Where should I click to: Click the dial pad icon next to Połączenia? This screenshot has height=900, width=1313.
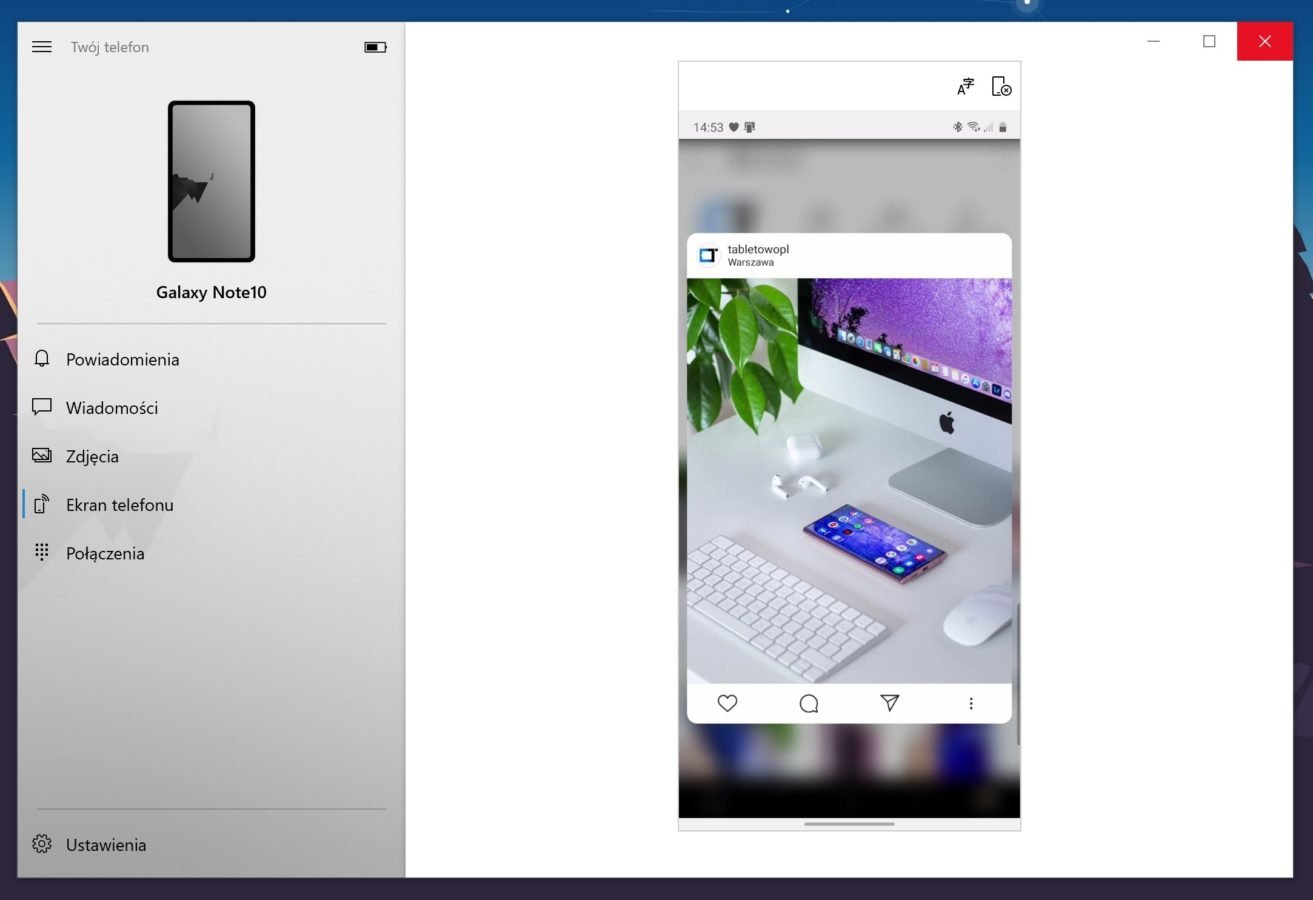(41, 552)
